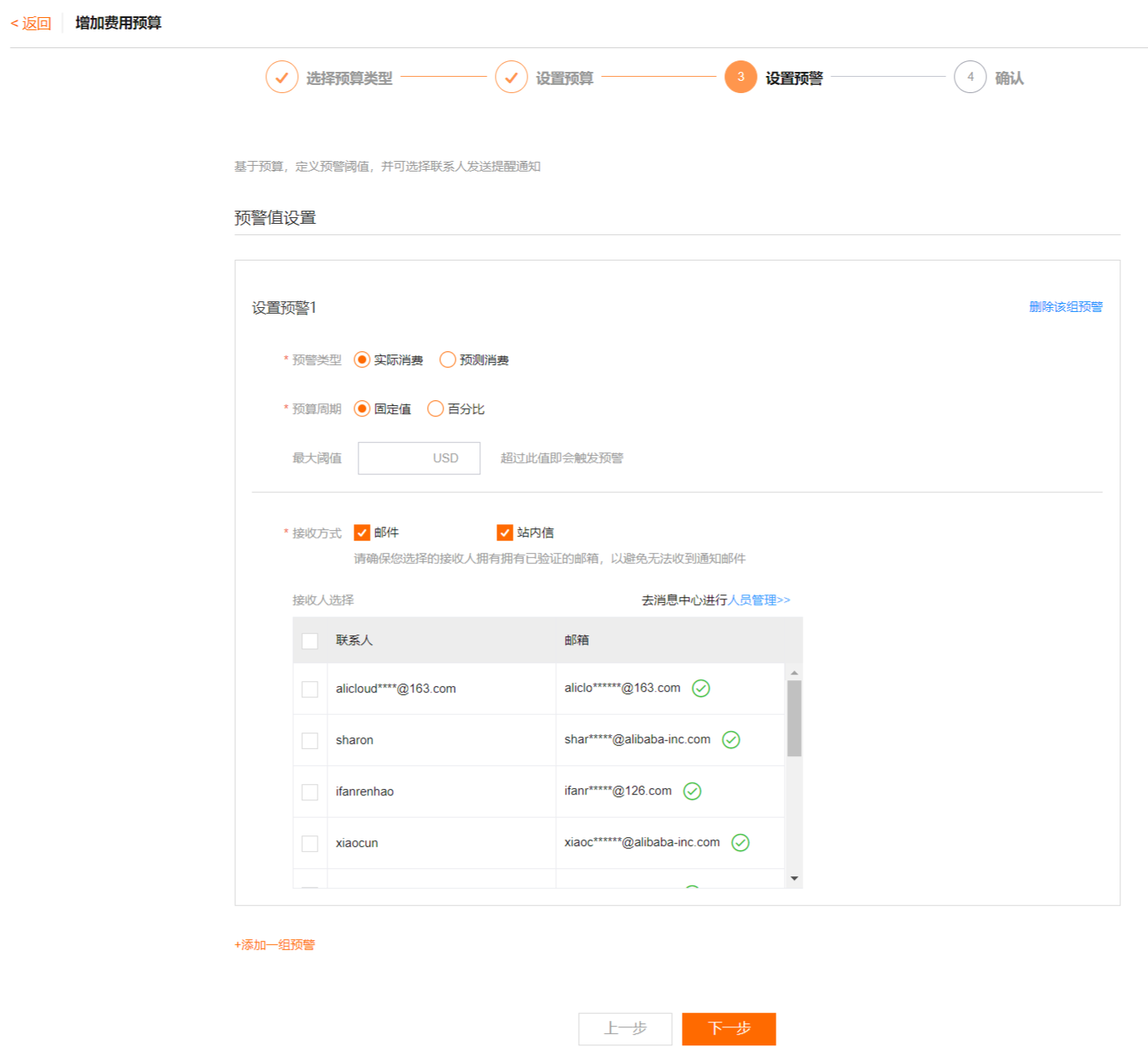Click the 最大阈值 USD input field
The image size is (1148, 1056).
419,458
